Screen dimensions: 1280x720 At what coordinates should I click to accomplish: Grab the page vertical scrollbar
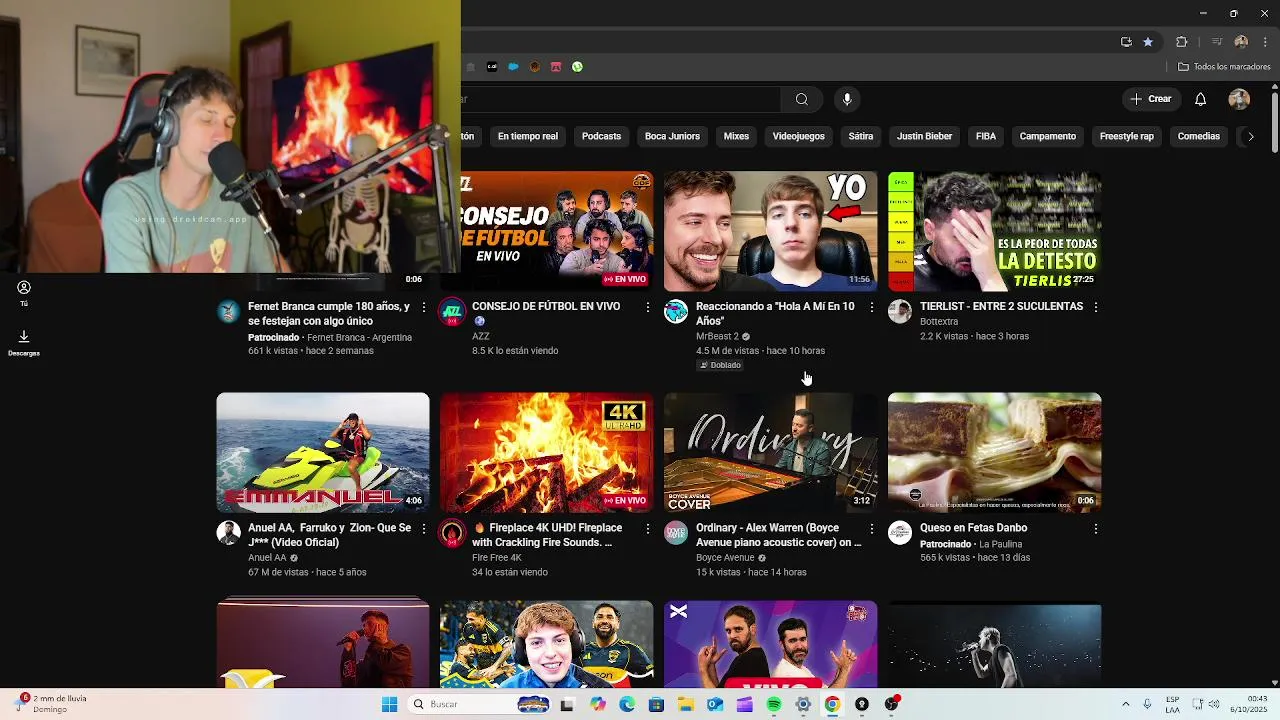click(1274, 124)
